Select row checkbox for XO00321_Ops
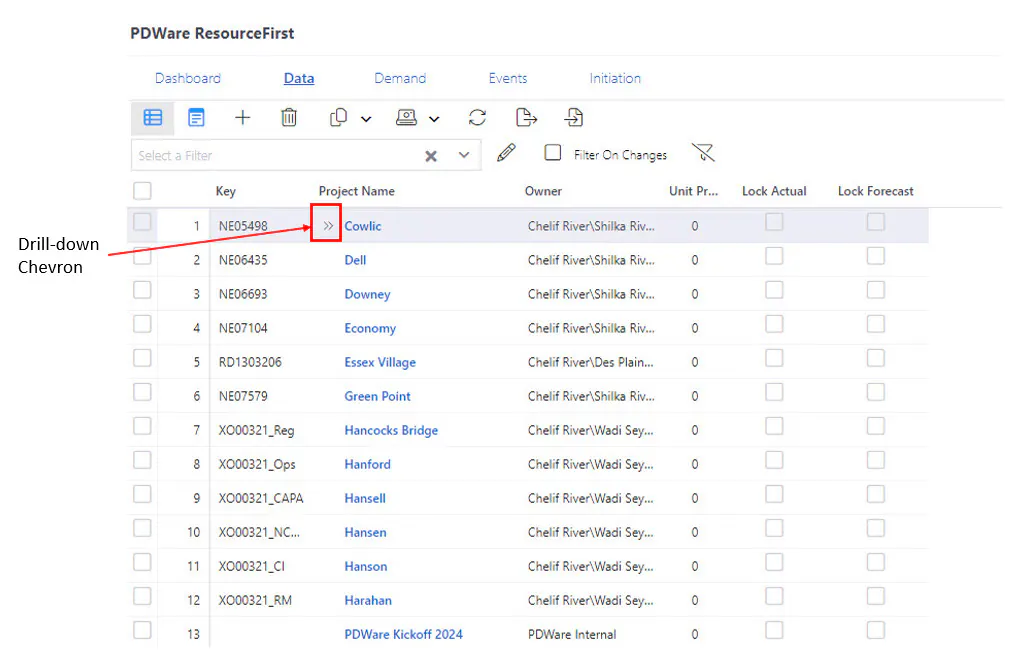This screenshot has height=667, width=1034. (x=142, y=460)
